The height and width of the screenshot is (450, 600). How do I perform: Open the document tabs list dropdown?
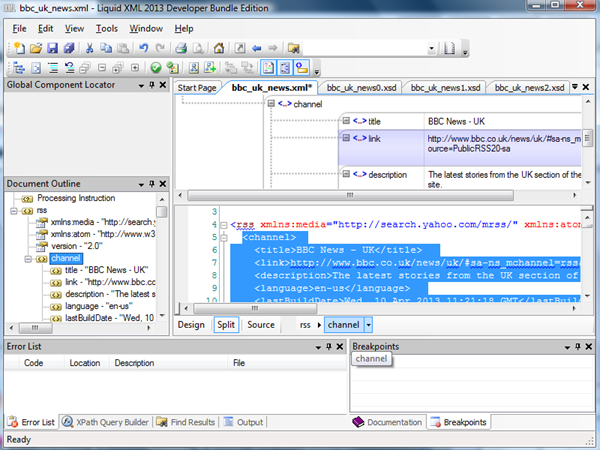[x=575, y=87]
